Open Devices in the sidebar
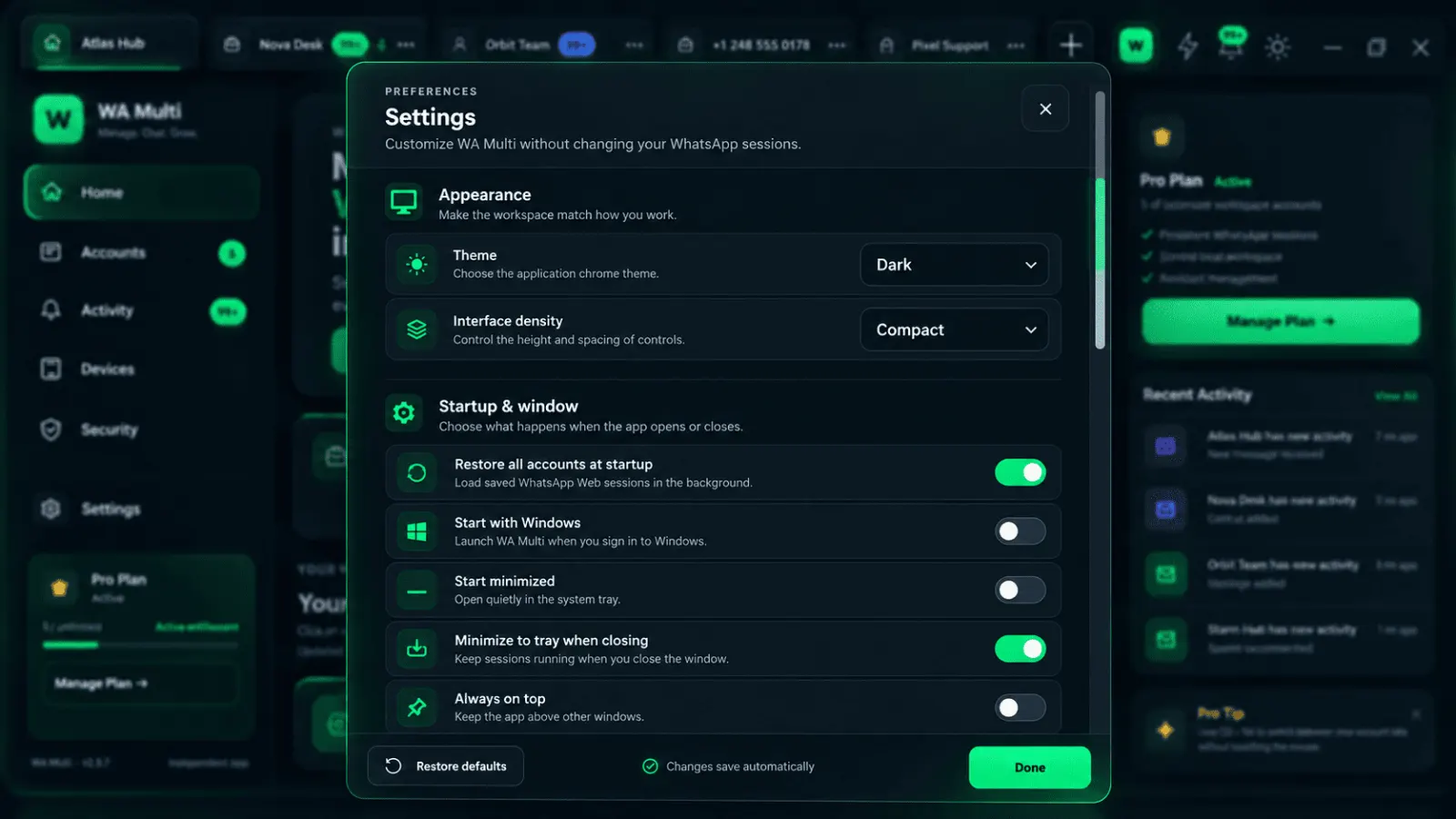Viewport: 1456px width, 819px height. click(x=141, y=369)
